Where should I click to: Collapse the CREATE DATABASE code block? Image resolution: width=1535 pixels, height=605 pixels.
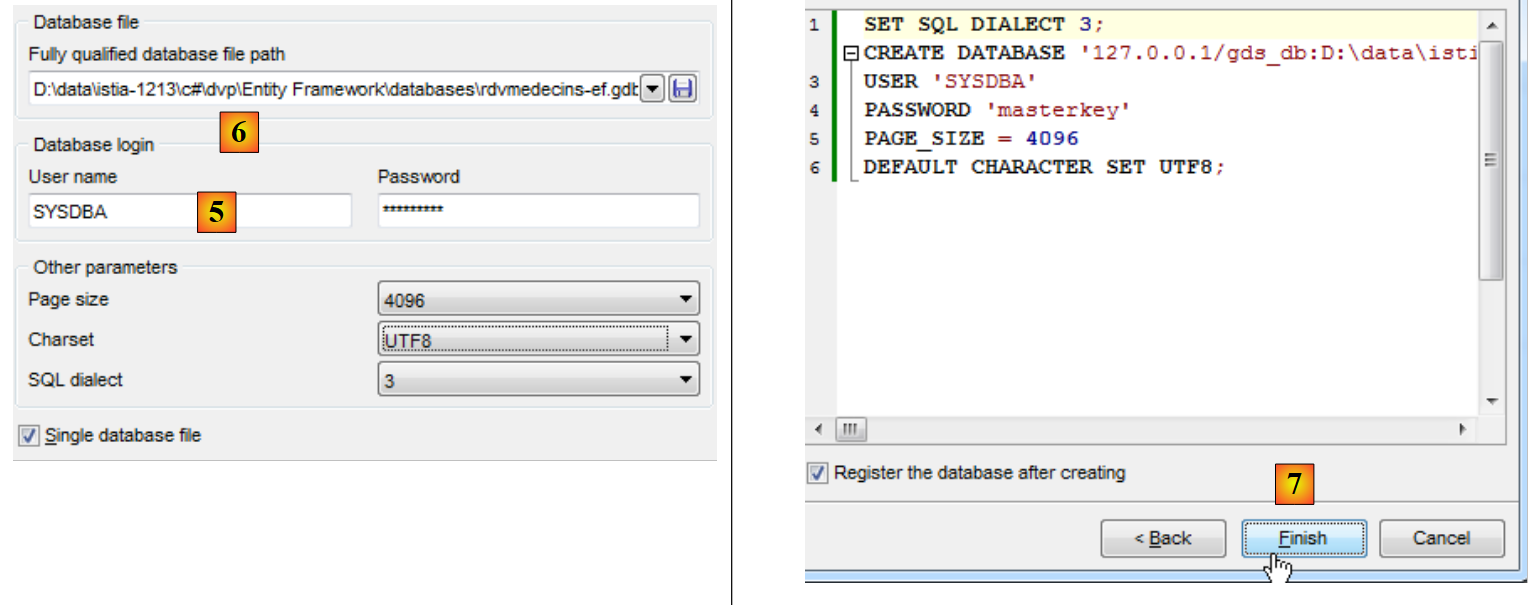851,53
